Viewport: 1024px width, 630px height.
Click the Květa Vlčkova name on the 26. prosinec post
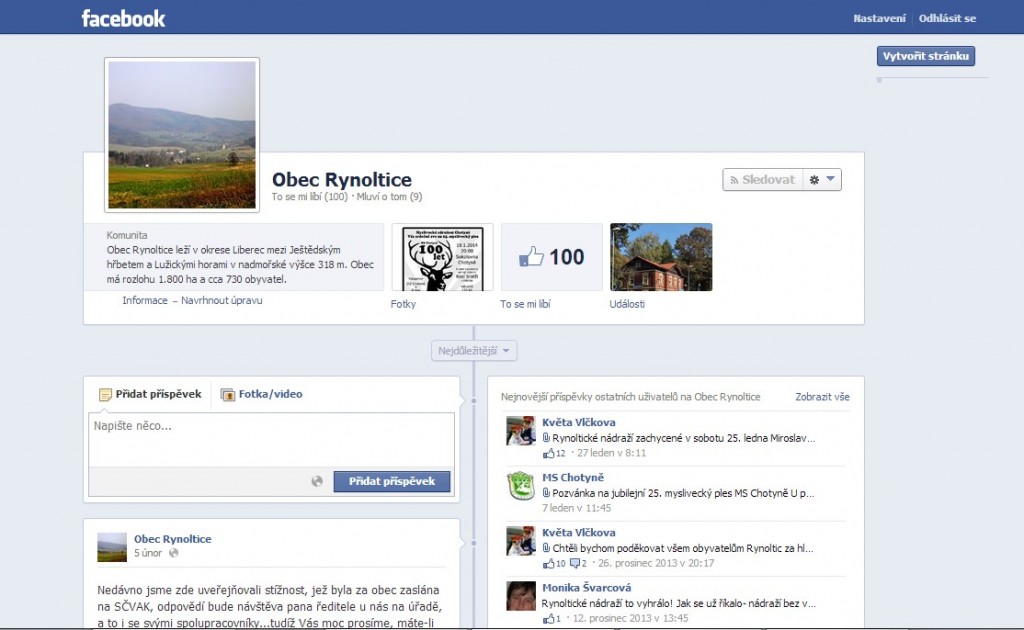tap(579, 533)
